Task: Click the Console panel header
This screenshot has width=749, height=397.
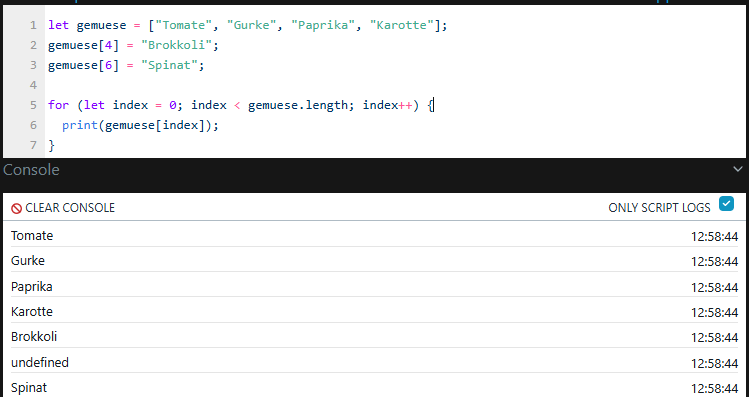Action: (32, 170)
